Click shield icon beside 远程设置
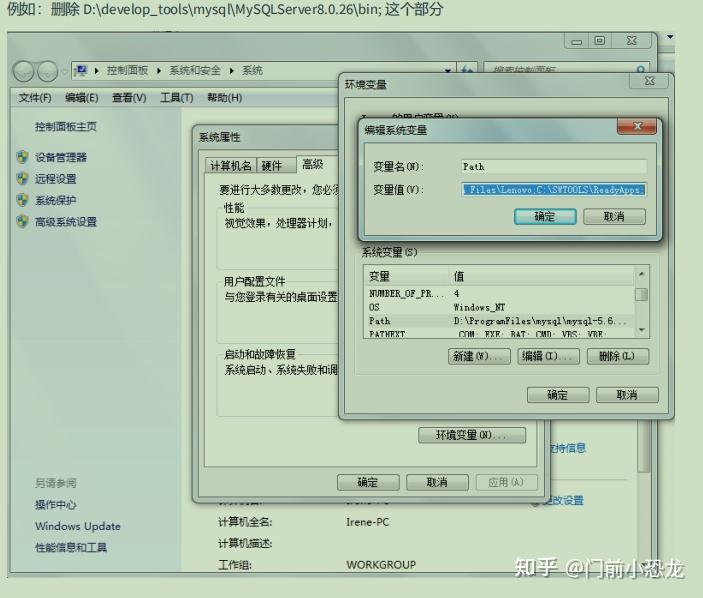Image resolution: width=703 pixels, height=598 pixels. tap(22, 178)
